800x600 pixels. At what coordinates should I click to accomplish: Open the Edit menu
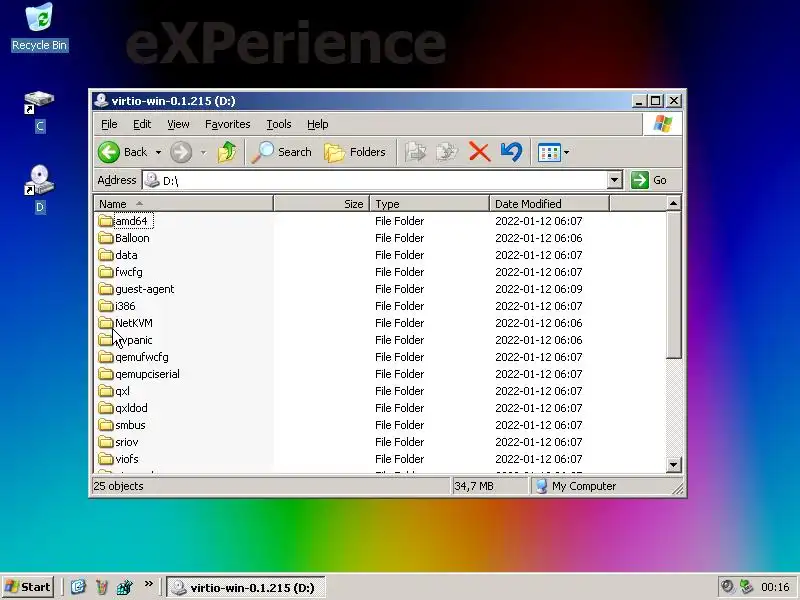coord(142,124)
